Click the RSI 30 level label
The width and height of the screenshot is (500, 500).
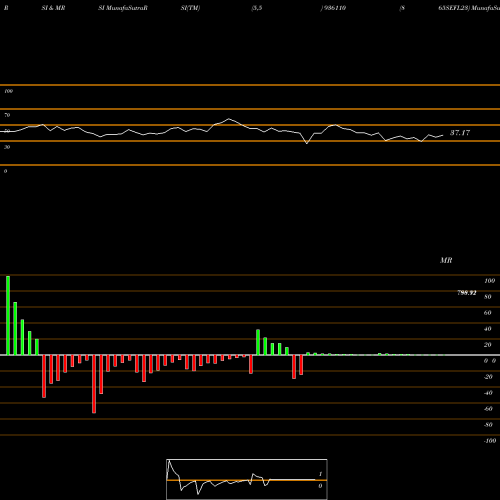(7, 147)
